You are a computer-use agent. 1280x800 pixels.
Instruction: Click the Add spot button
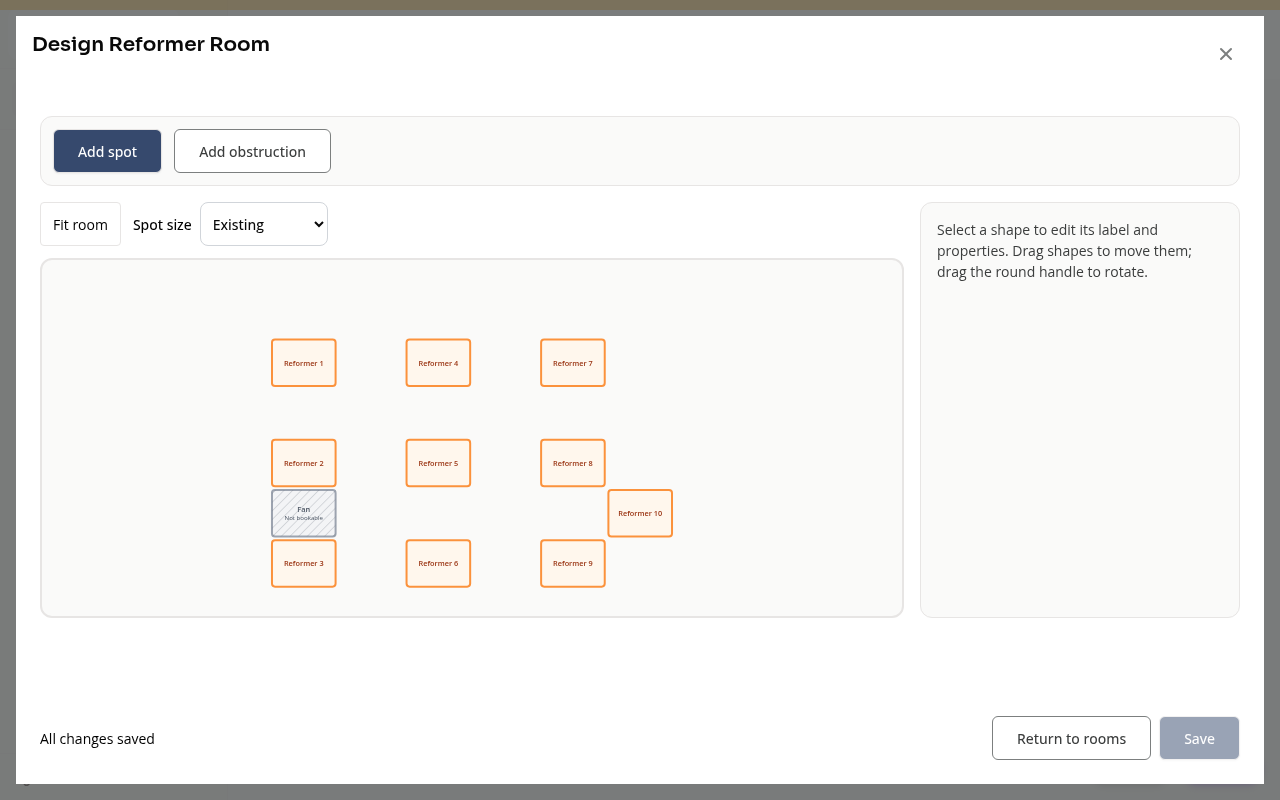(107, 151)
